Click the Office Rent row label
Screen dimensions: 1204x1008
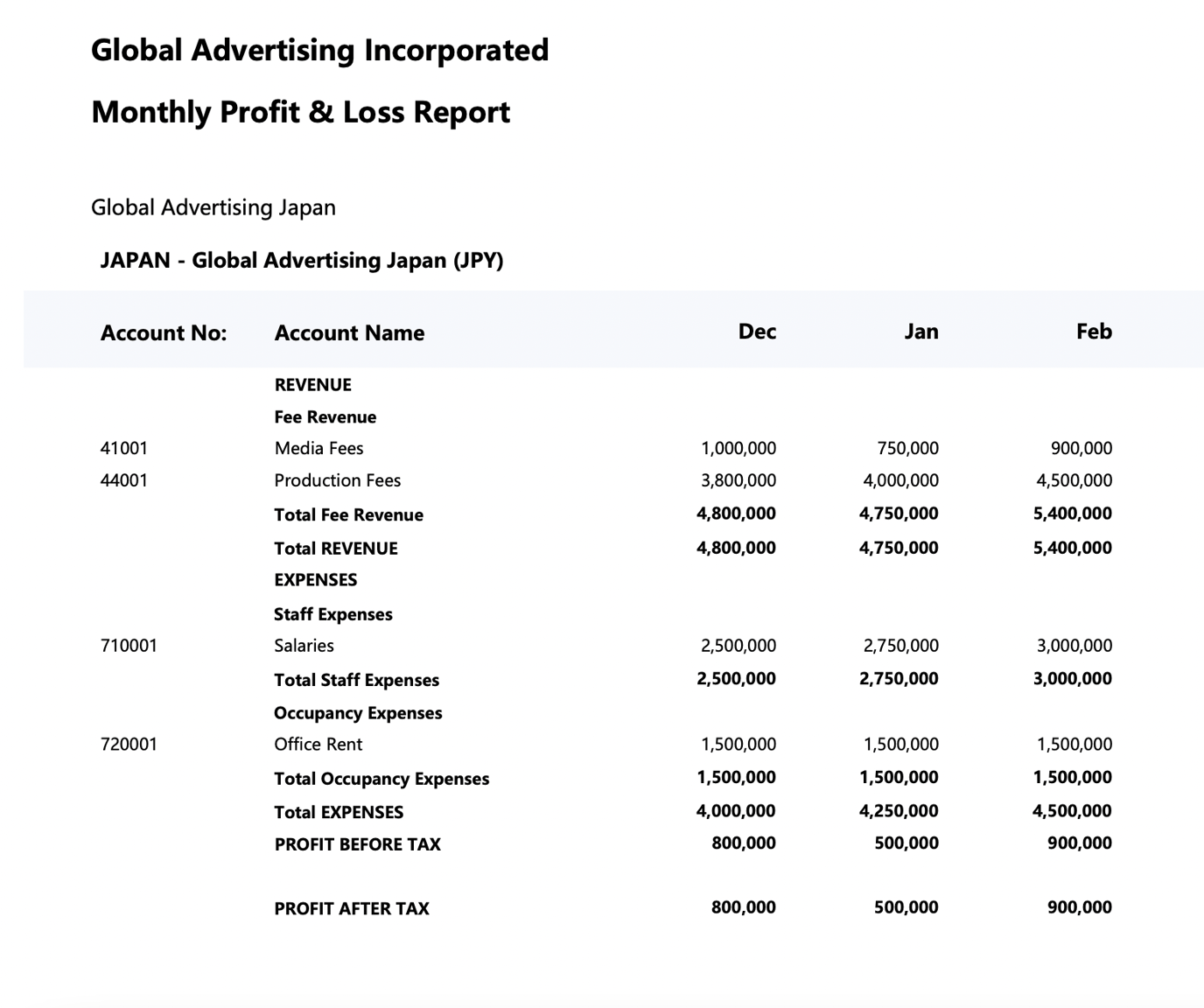coord(318,745)
